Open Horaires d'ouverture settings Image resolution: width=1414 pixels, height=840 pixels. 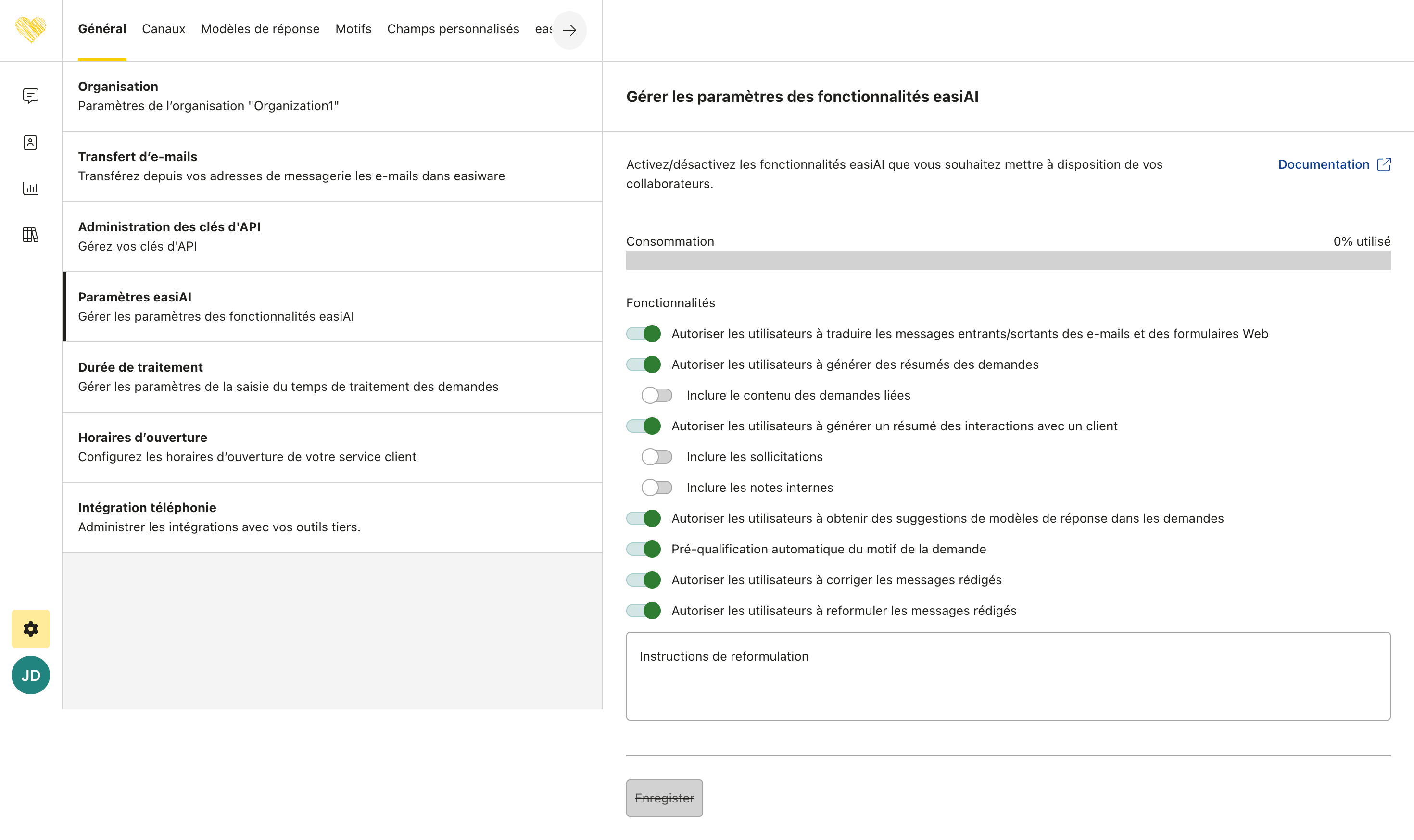point(332,447)
